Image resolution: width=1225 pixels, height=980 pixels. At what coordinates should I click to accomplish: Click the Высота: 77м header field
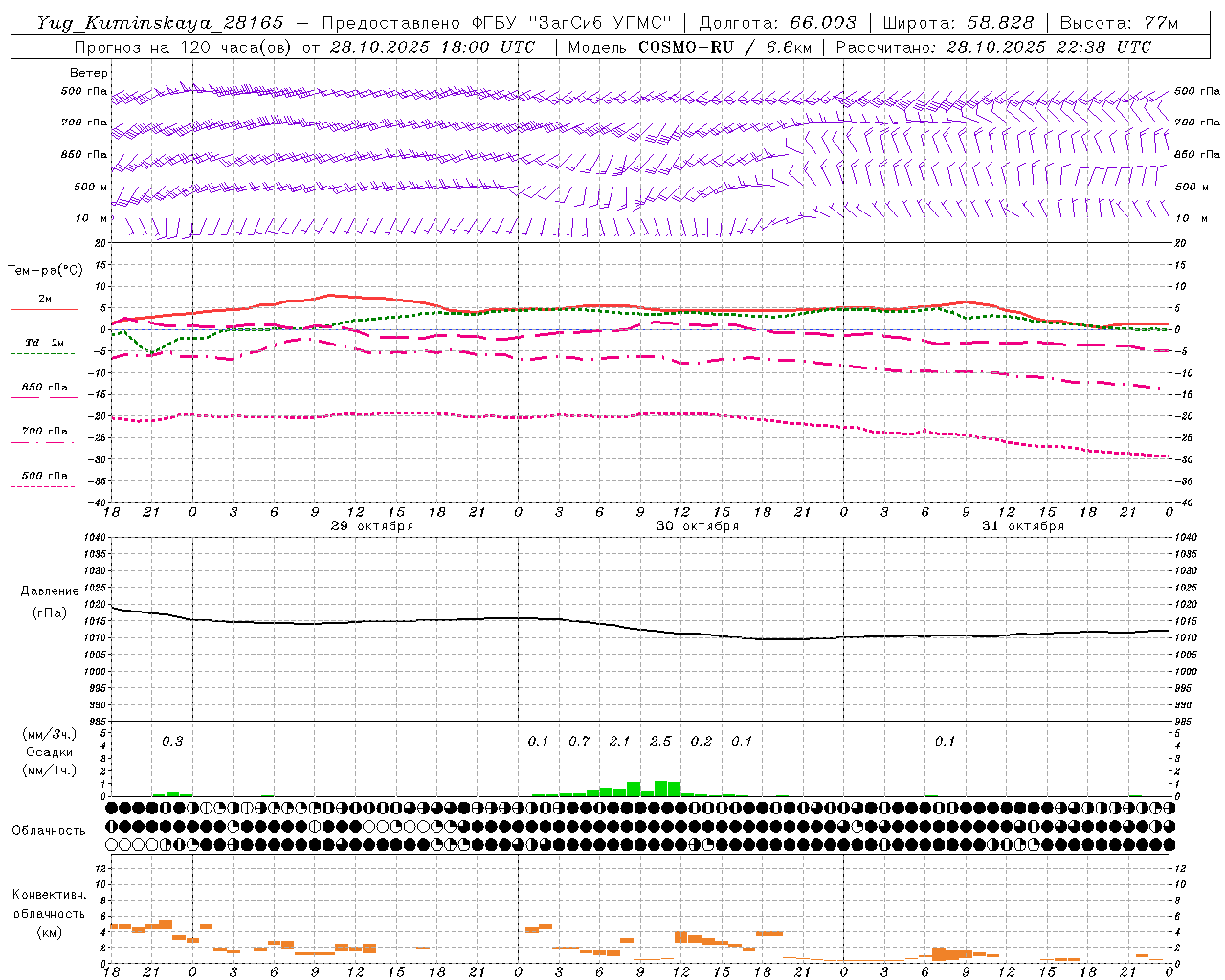pos(1119,23)
